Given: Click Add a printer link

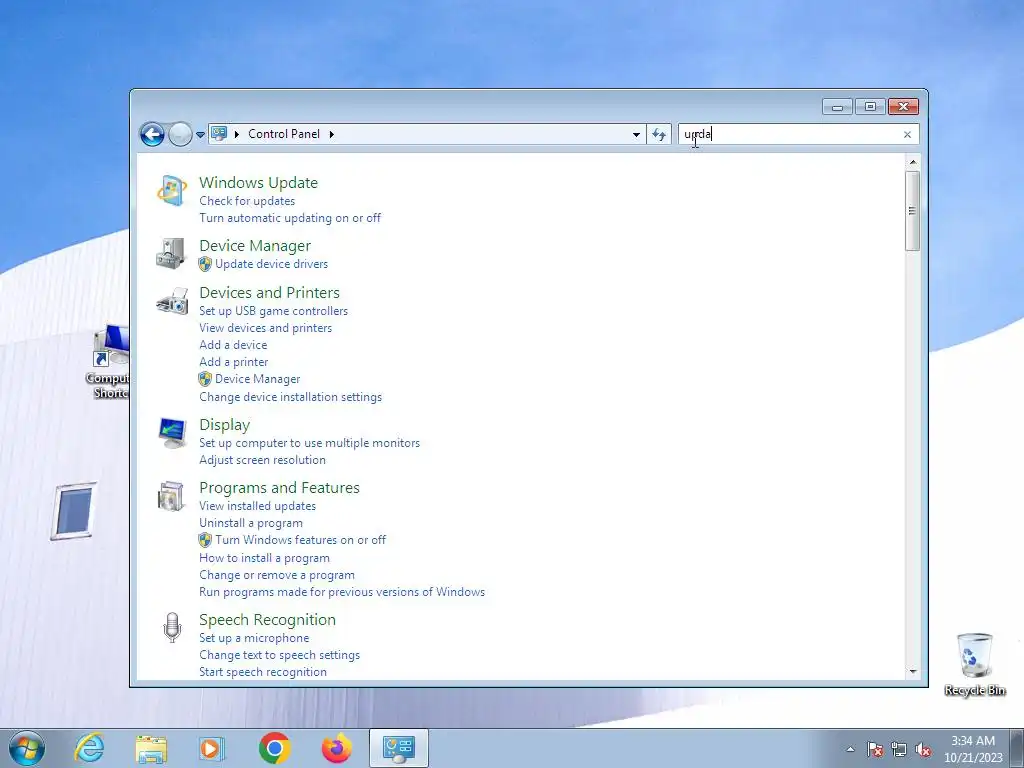Looking at the screenshot, I should [x=234, y=362].
